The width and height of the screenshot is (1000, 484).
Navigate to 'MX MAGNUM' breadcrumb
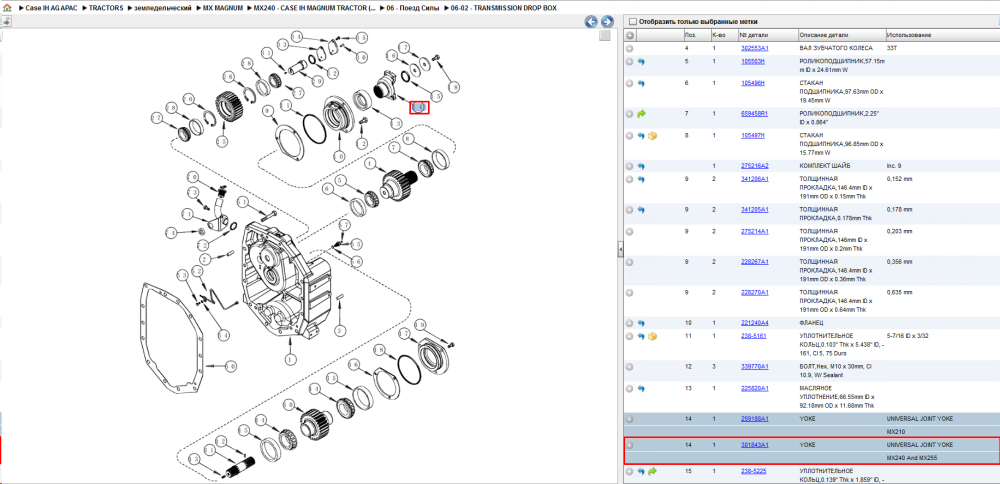(x=223, y=8)
